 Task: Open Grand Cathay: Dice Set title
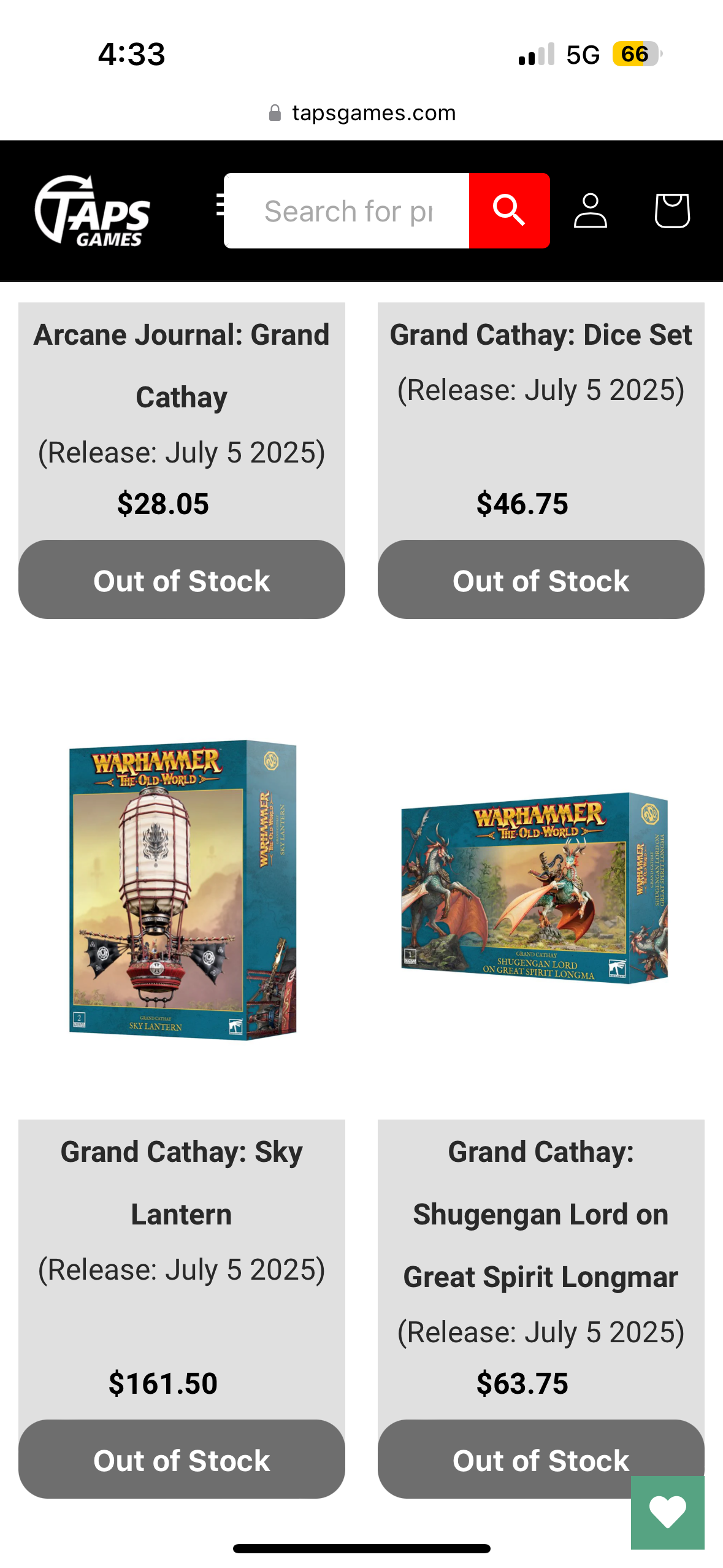[541, 335]
